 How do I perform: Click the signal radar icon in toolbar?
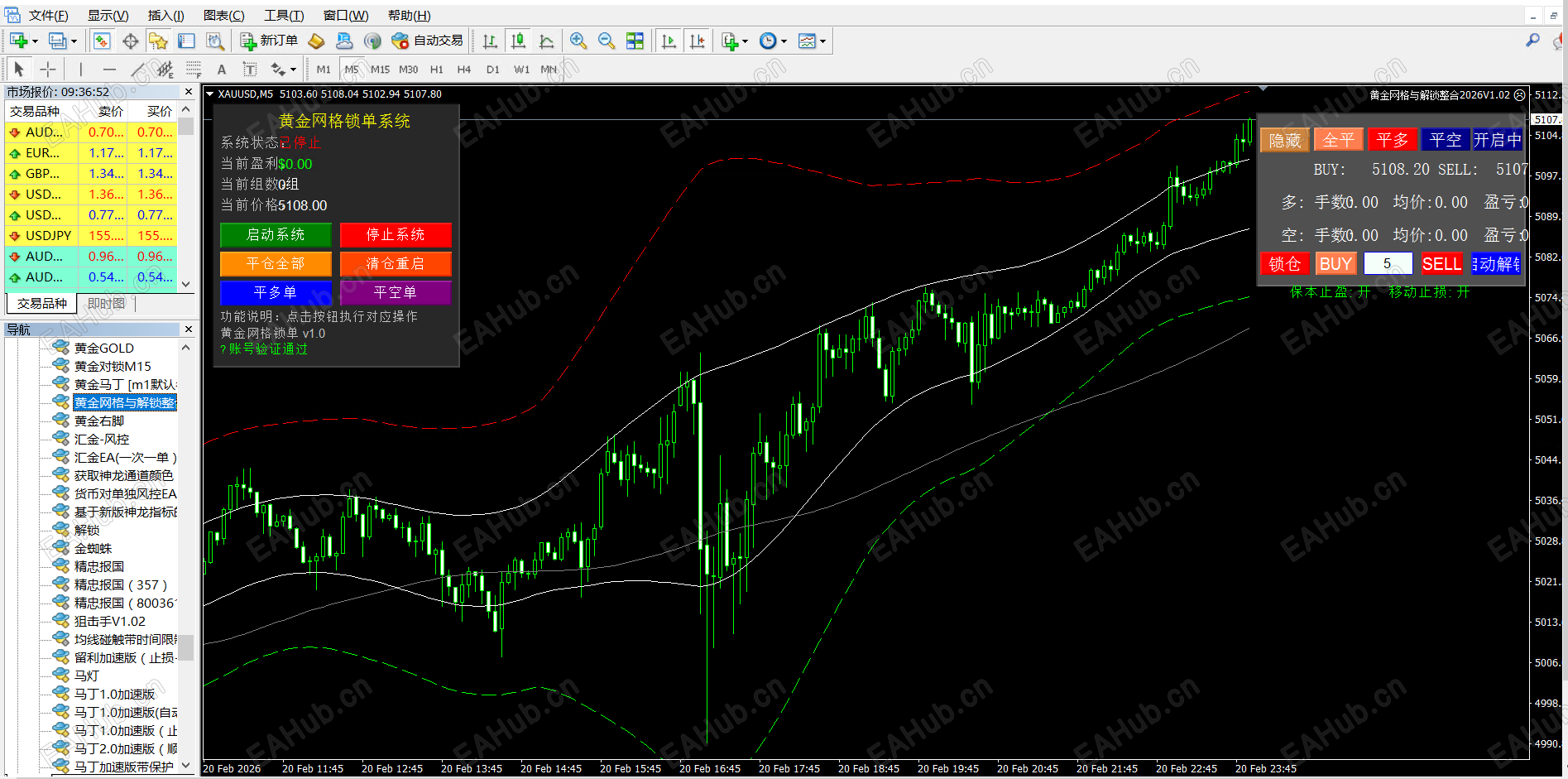click(x=373, y=41)
